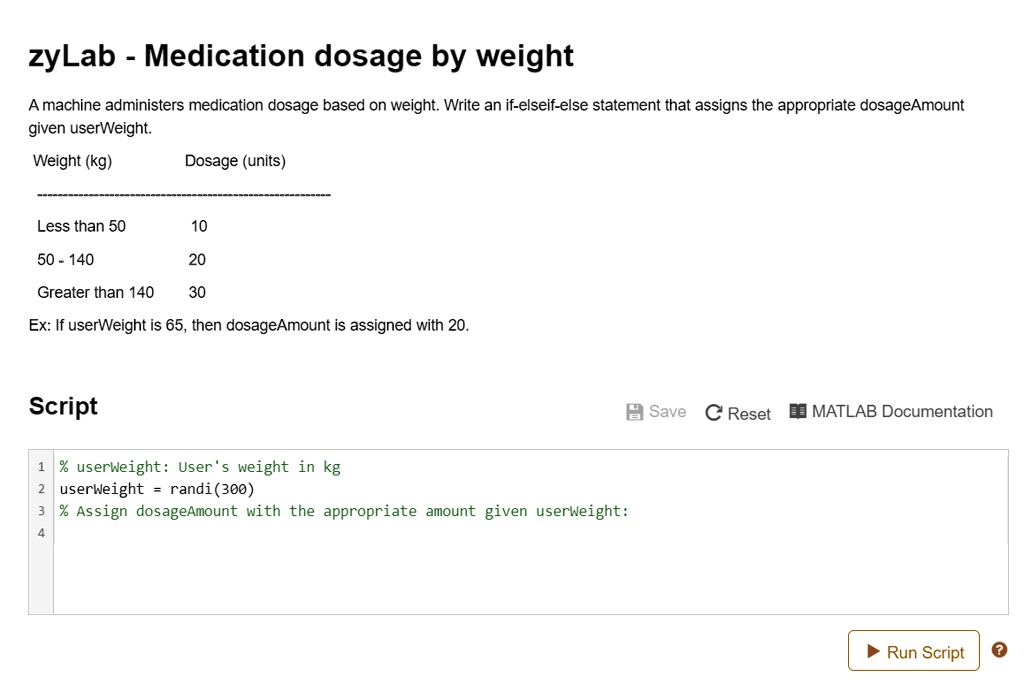Click the help question mark icon
Image resolution: width=1024 pixels, height=692 pixels.
pyautogui.click(x=999, y=650)
